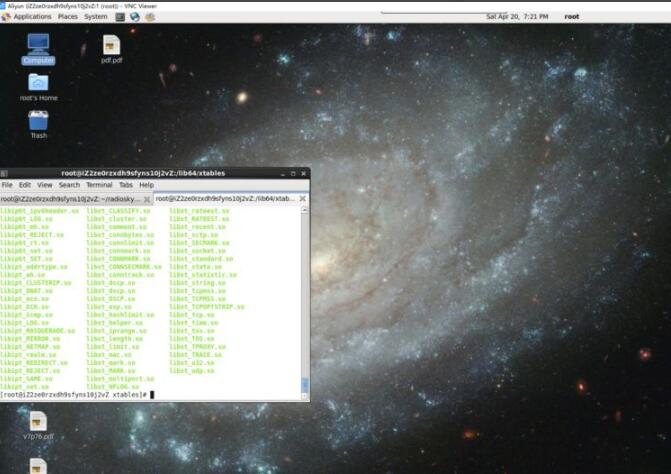Screen dimensions: 671x474
Task: Maximize the terminal window
Action: (x=293, y=174)
